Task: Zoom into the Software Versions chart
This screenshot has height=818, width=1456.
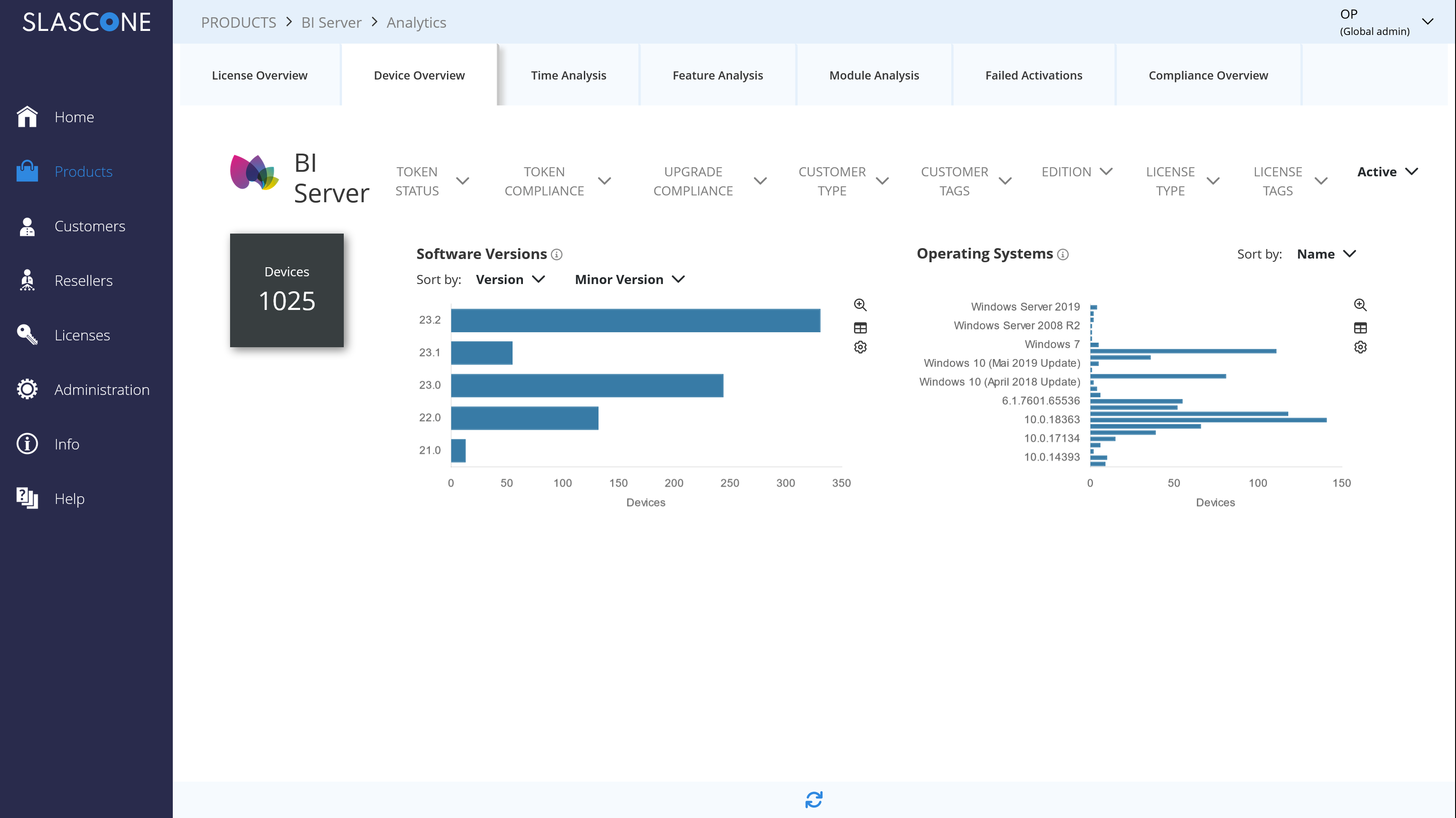Action: 860,305
